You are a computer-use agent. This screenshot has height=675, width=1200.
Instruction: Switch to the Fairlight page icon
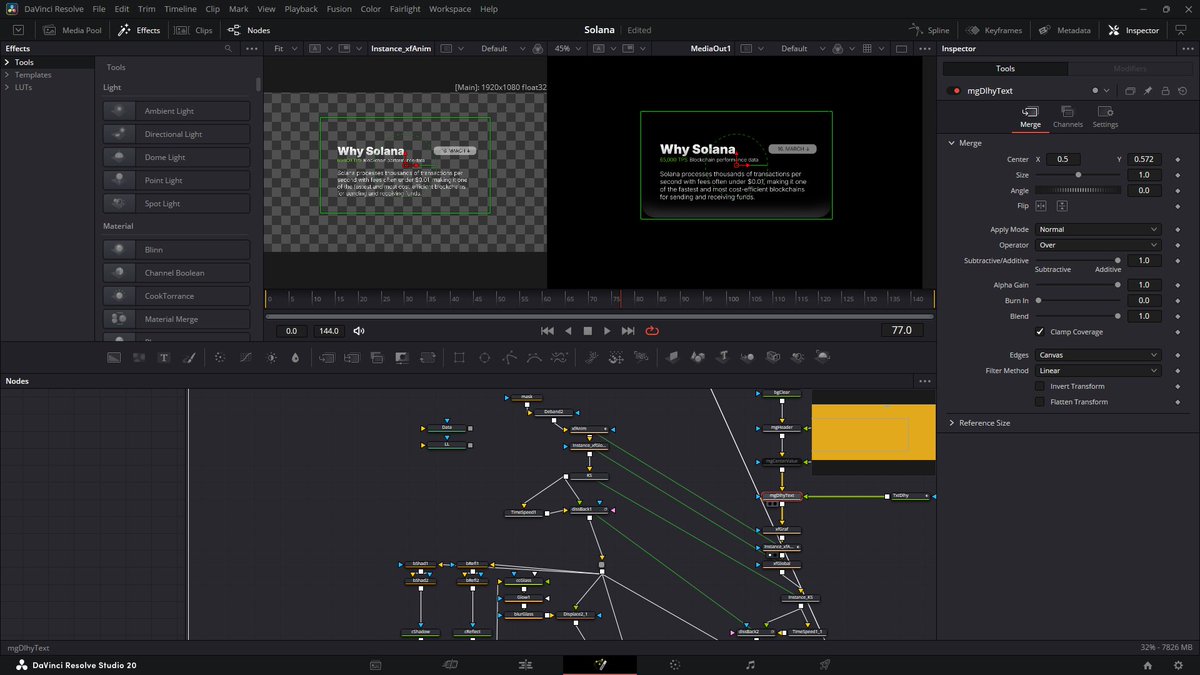coord(750,664)
